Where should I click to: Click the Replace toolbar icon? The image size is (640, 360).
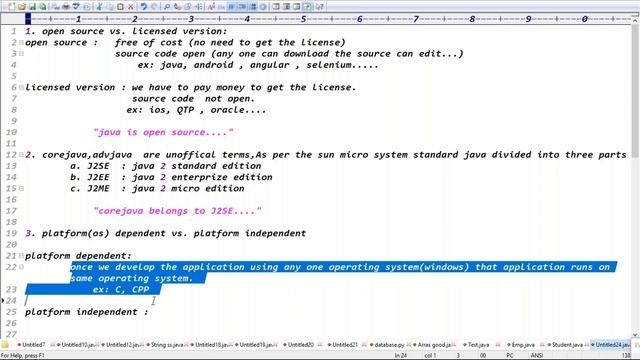[x=177, y=7]
